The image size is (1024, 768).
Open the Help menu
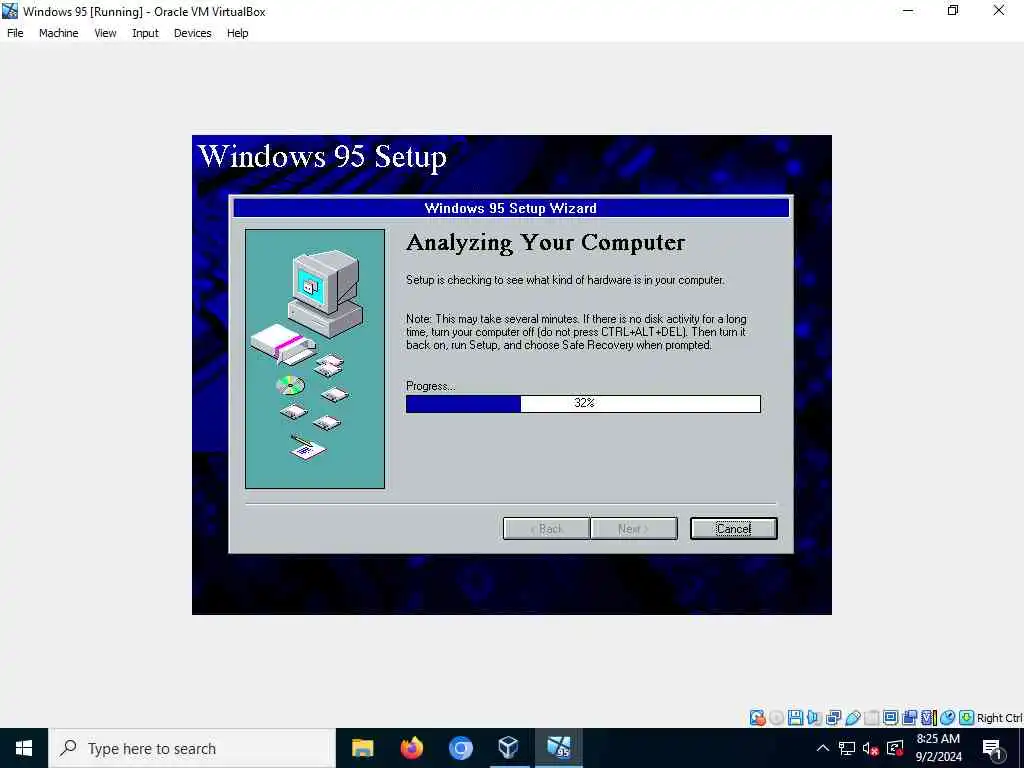tap(238, 33)
